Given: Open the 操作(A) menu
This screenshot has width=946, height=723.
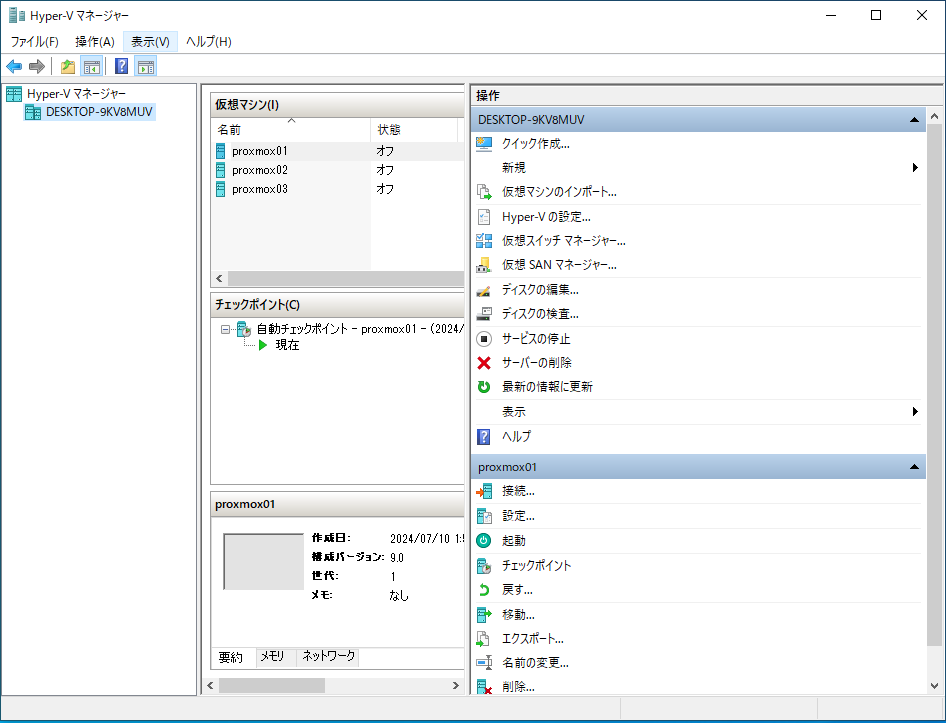Looking at the screenshot, I should [95, 41].
